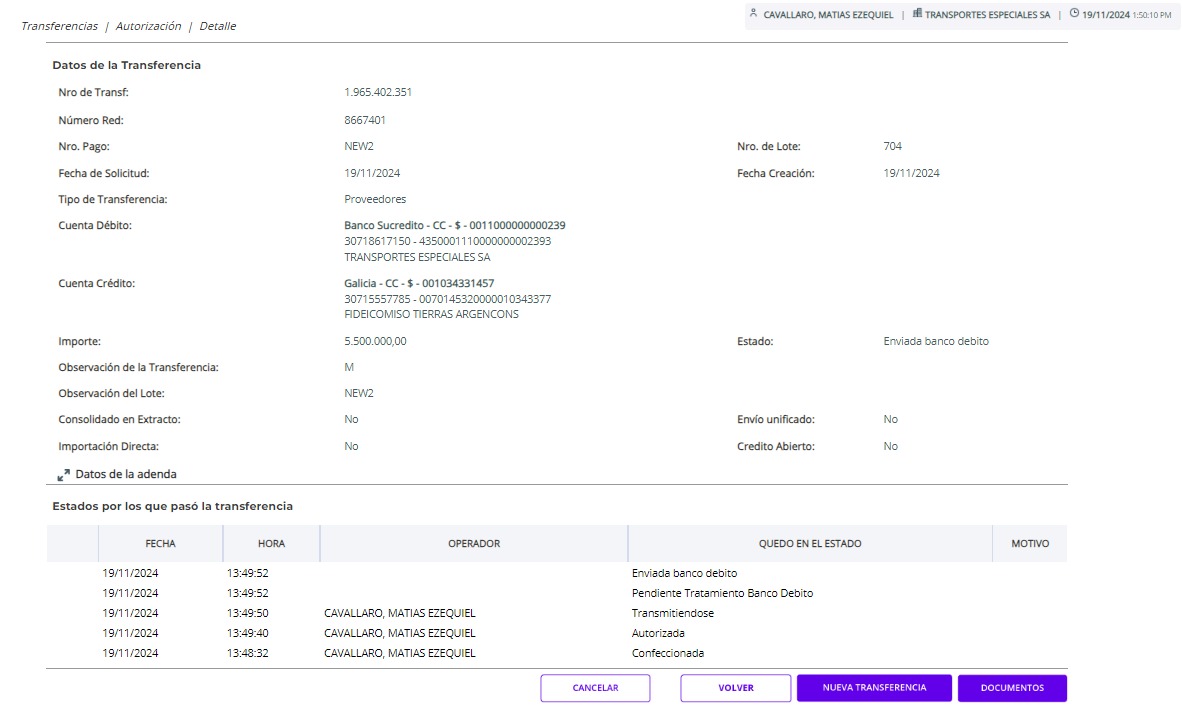
Task: Click the Proveedores transfer type value
Action: (x=375, y=199)
